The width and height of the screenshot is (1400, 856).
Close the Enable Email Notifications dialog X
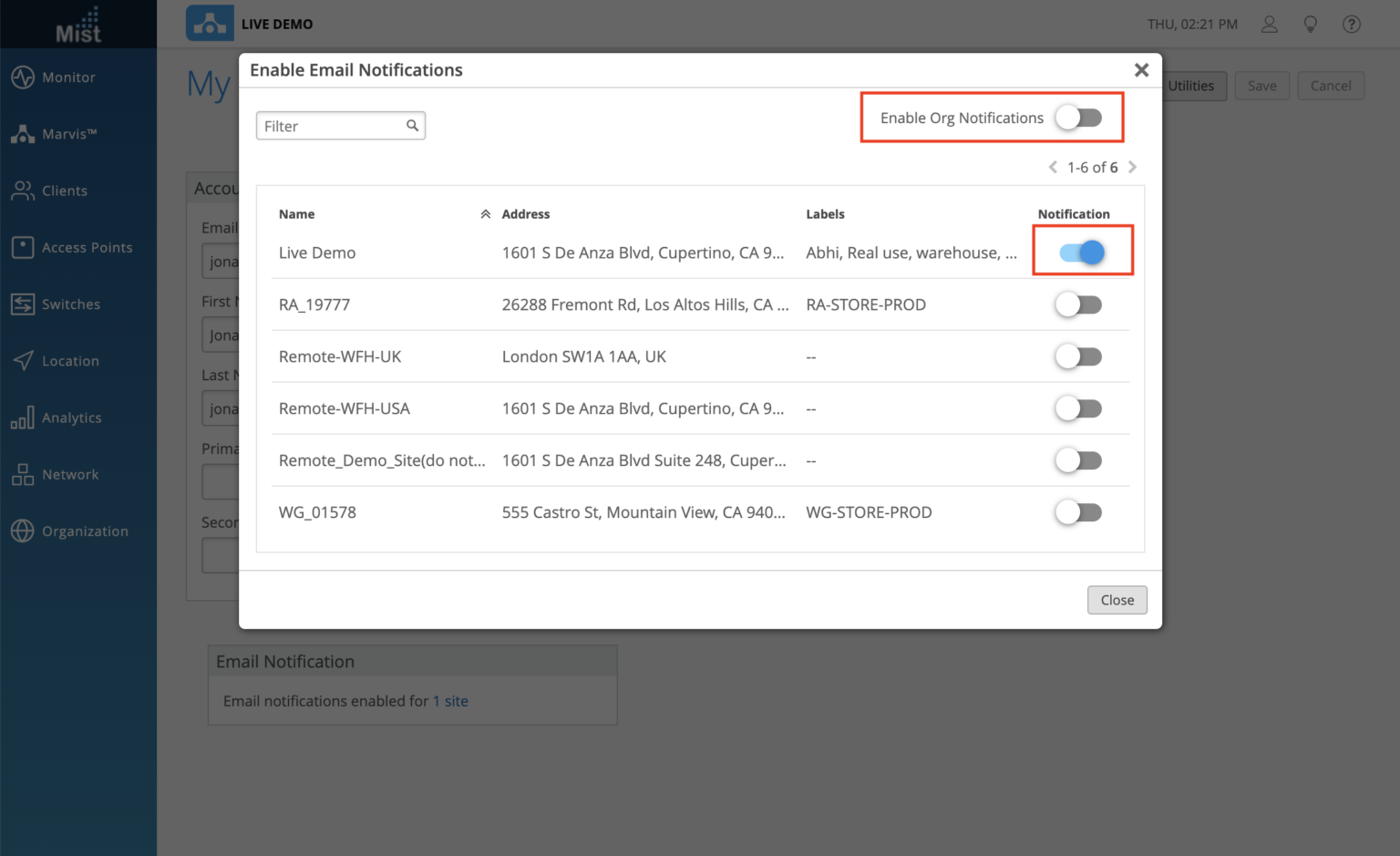[1141, 70]
